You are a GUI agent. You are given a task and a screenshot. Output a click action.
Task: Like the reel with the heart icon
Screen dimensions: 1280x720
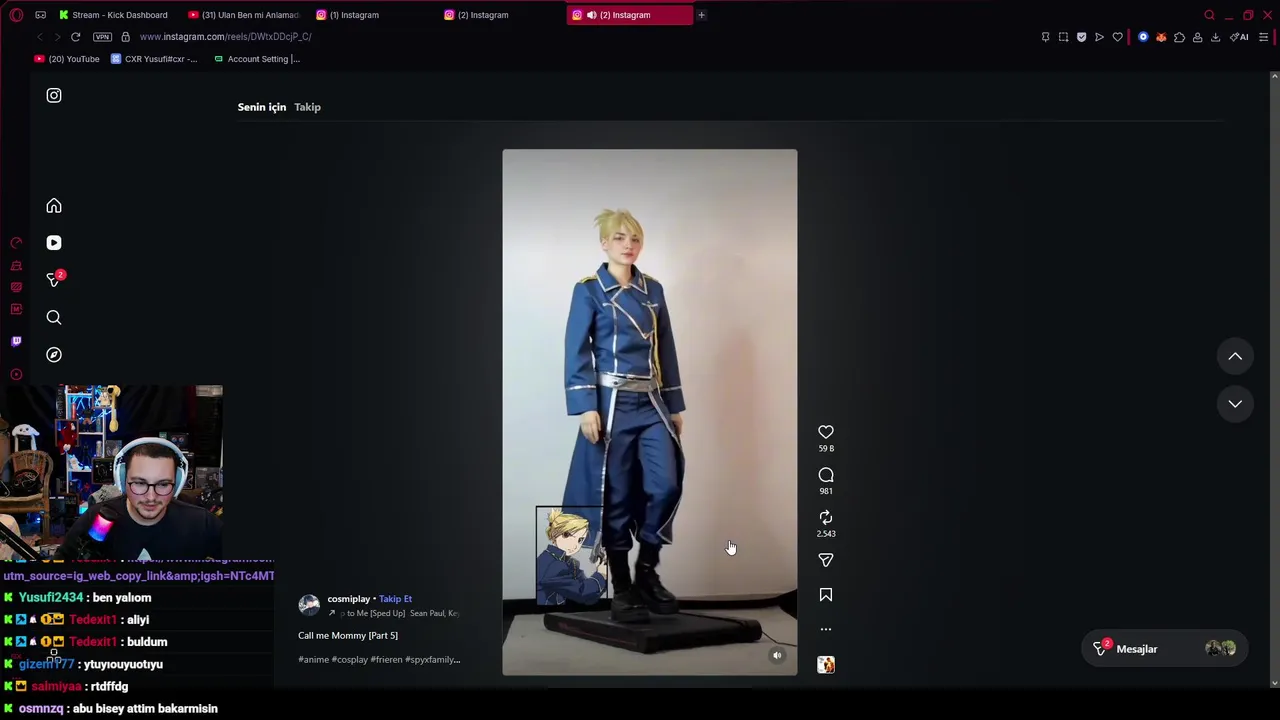(826, 432)
